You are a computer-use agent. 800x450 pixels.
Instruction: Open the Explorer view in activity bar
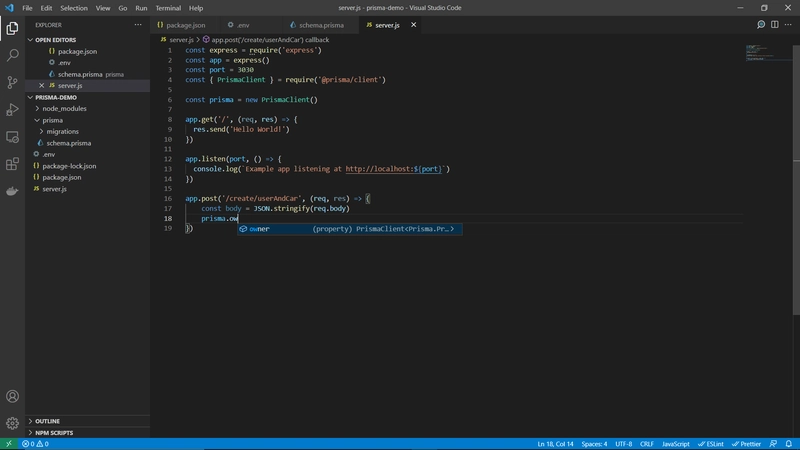[x=12, y=28]
